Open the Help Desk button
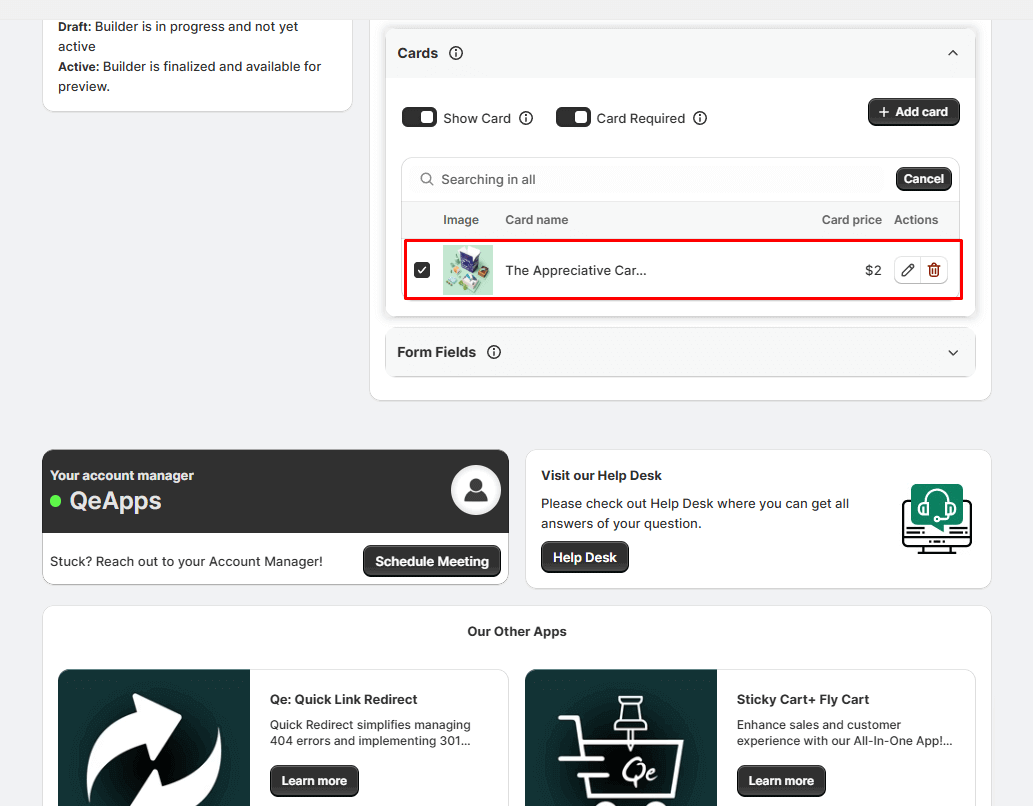This screenshot has height=806, width=1033. (585, 557)
